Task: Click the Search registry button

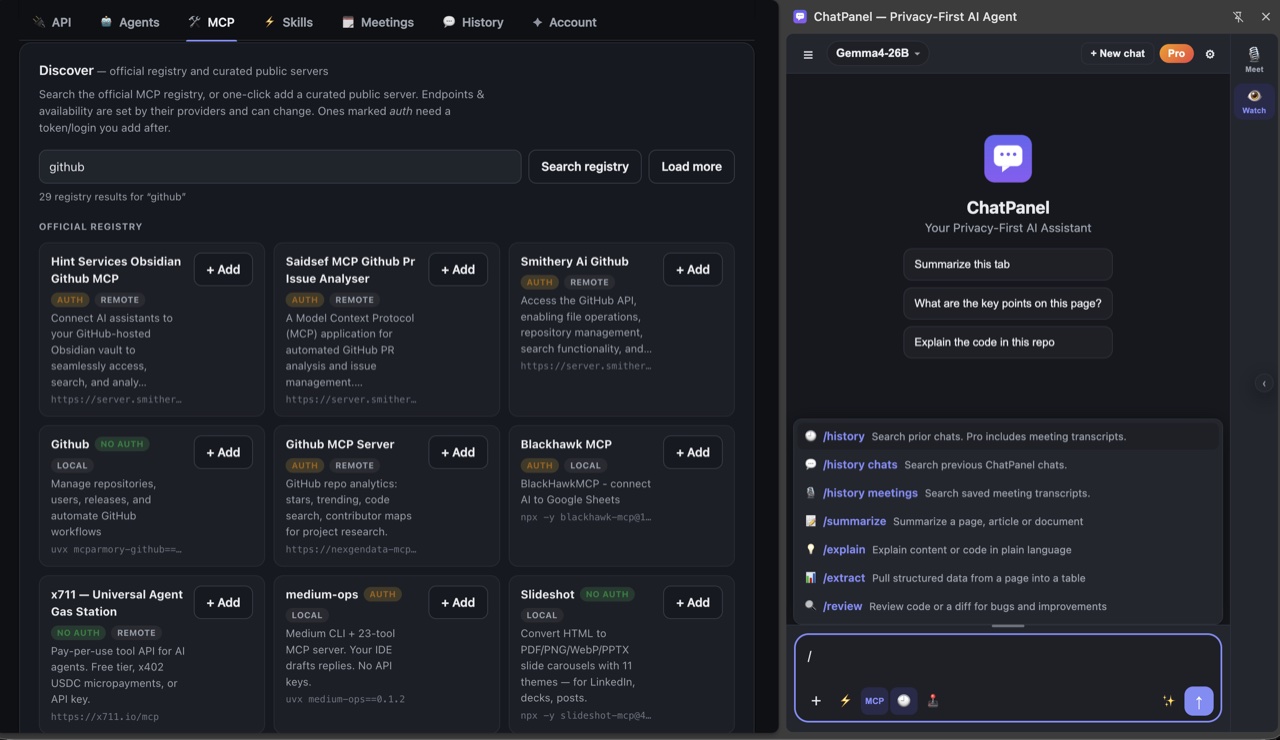Action: [x=585, y=167]
